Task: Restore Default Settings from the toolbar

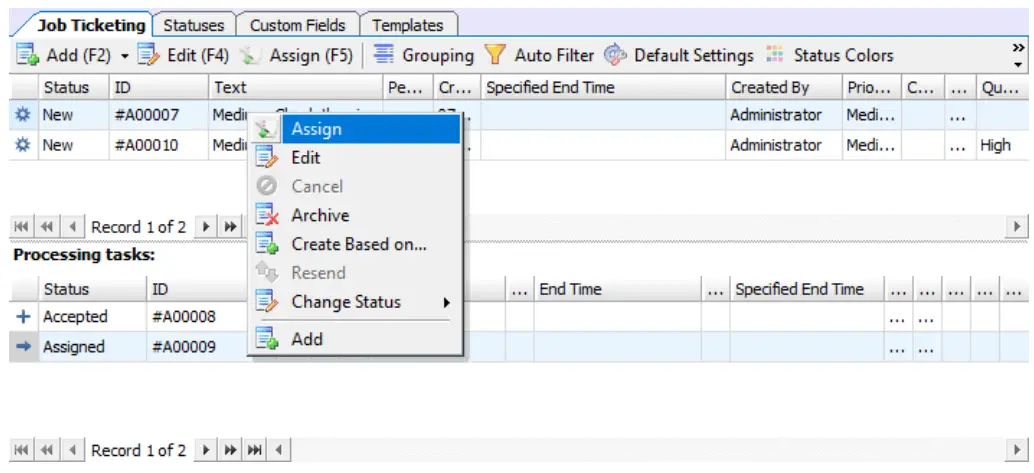Action: (679, 55)
